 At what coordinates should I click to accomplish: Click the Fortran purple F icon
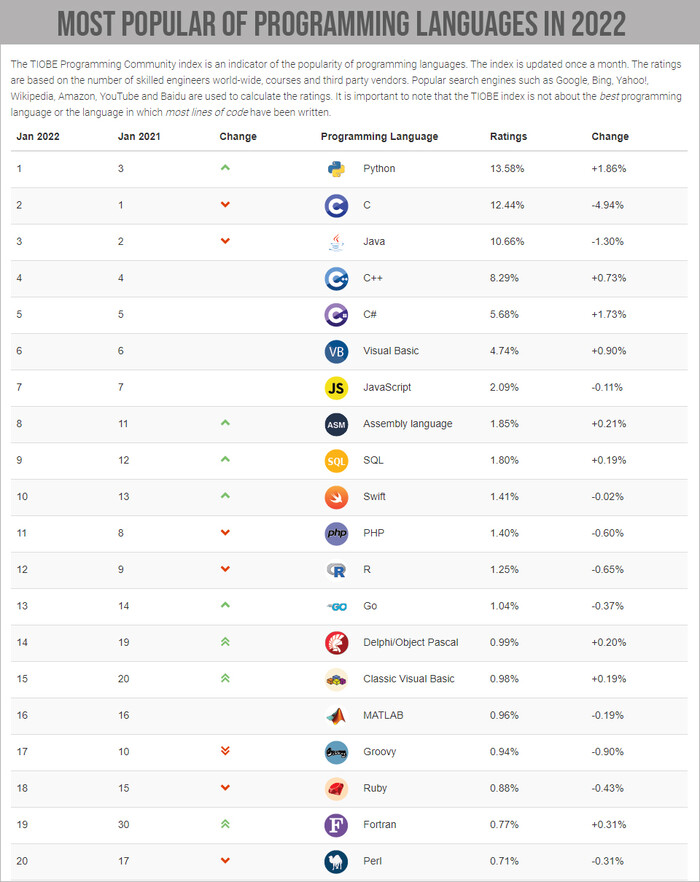tap(336, 825)
